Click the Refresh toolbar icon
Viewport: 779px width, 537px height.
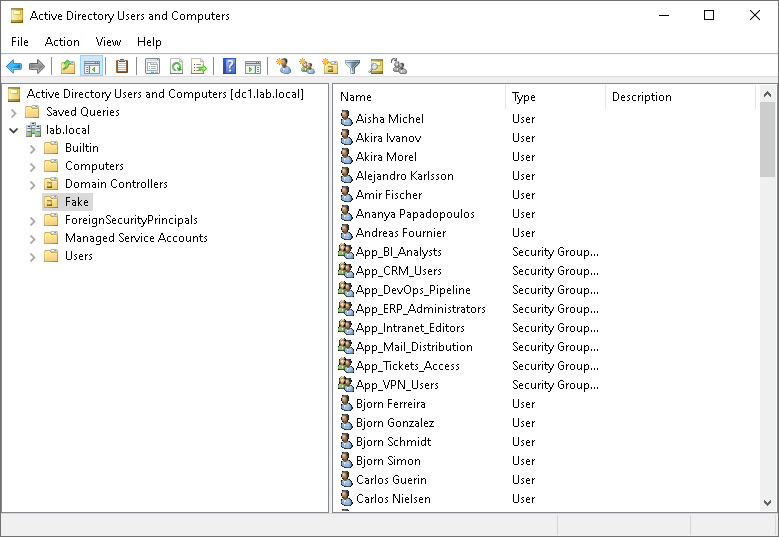[x=176, y=66]
